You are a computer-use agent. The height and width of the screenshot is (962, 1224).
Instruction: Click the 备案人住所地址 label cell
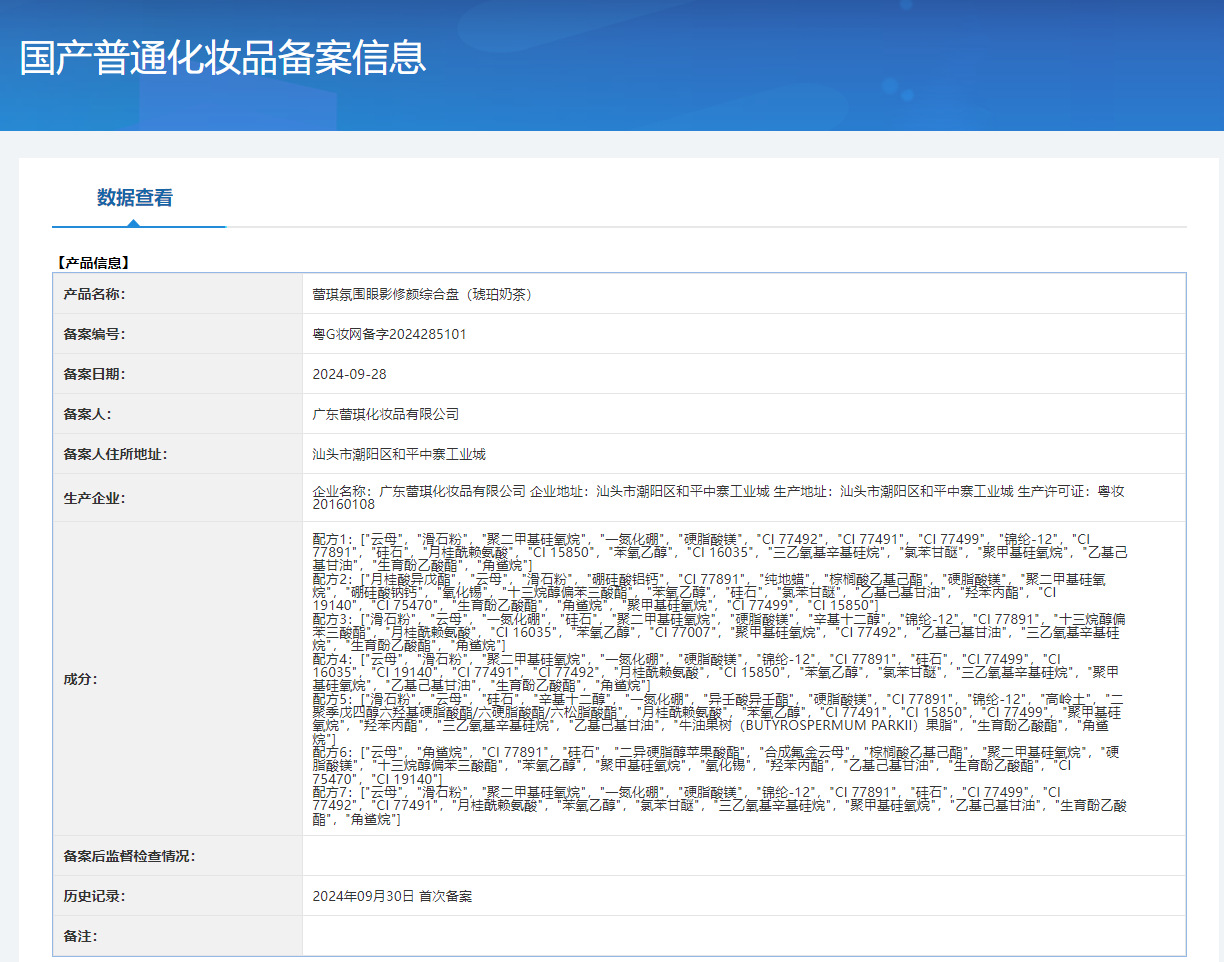pyautogui.click(x=178, y=454)
